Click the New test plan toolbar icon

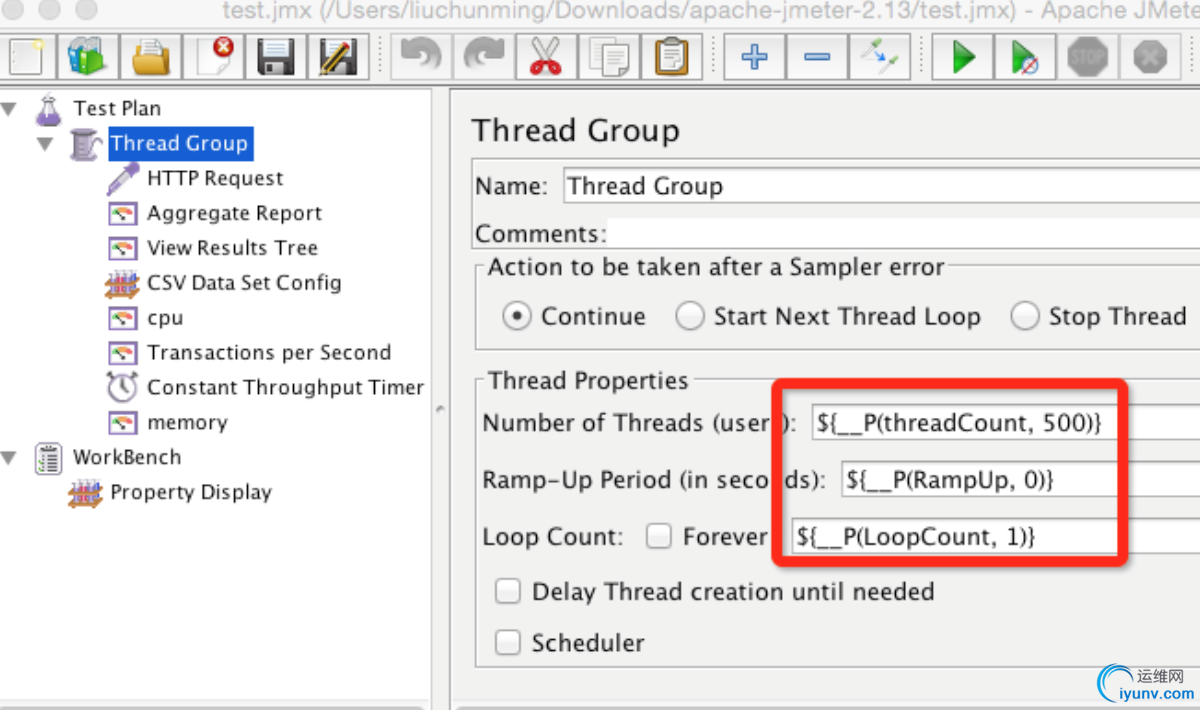26,57
